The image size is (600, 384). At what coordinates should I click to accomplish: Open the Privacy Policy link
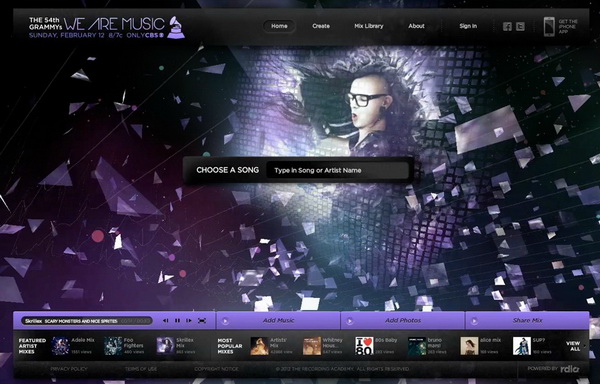[x=69, y=369]
